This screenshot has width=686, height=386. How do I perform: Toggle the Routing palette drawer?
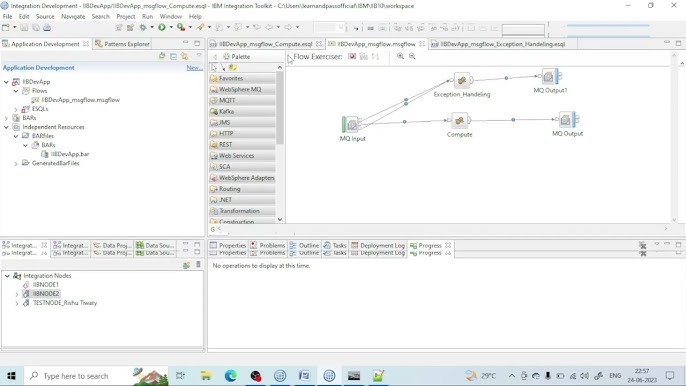tap(242, 189)
